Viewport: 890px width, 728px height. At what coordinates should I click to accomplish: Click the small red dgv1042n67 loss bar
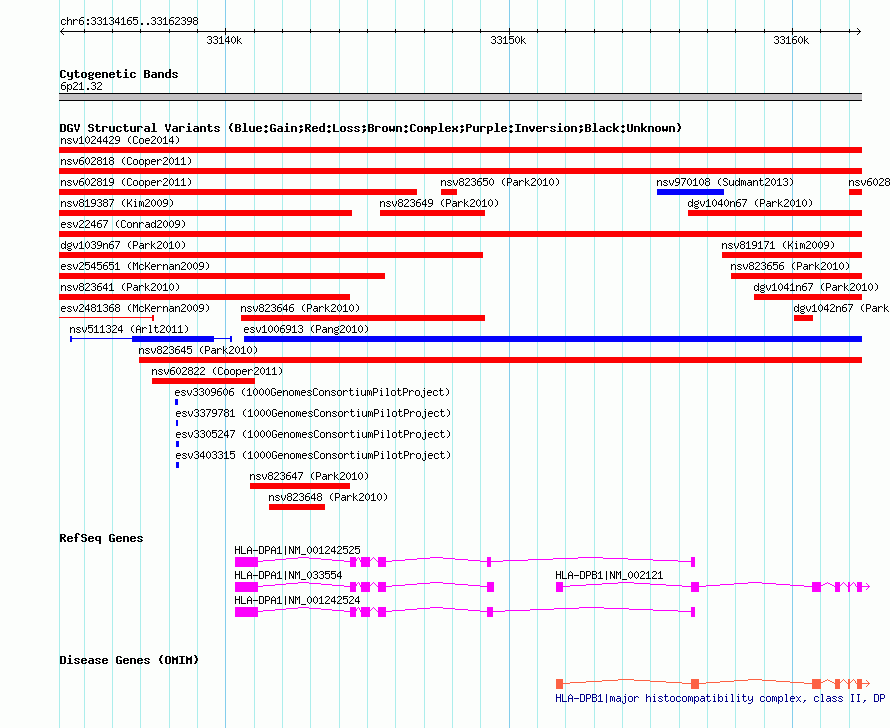coord(803,318)
